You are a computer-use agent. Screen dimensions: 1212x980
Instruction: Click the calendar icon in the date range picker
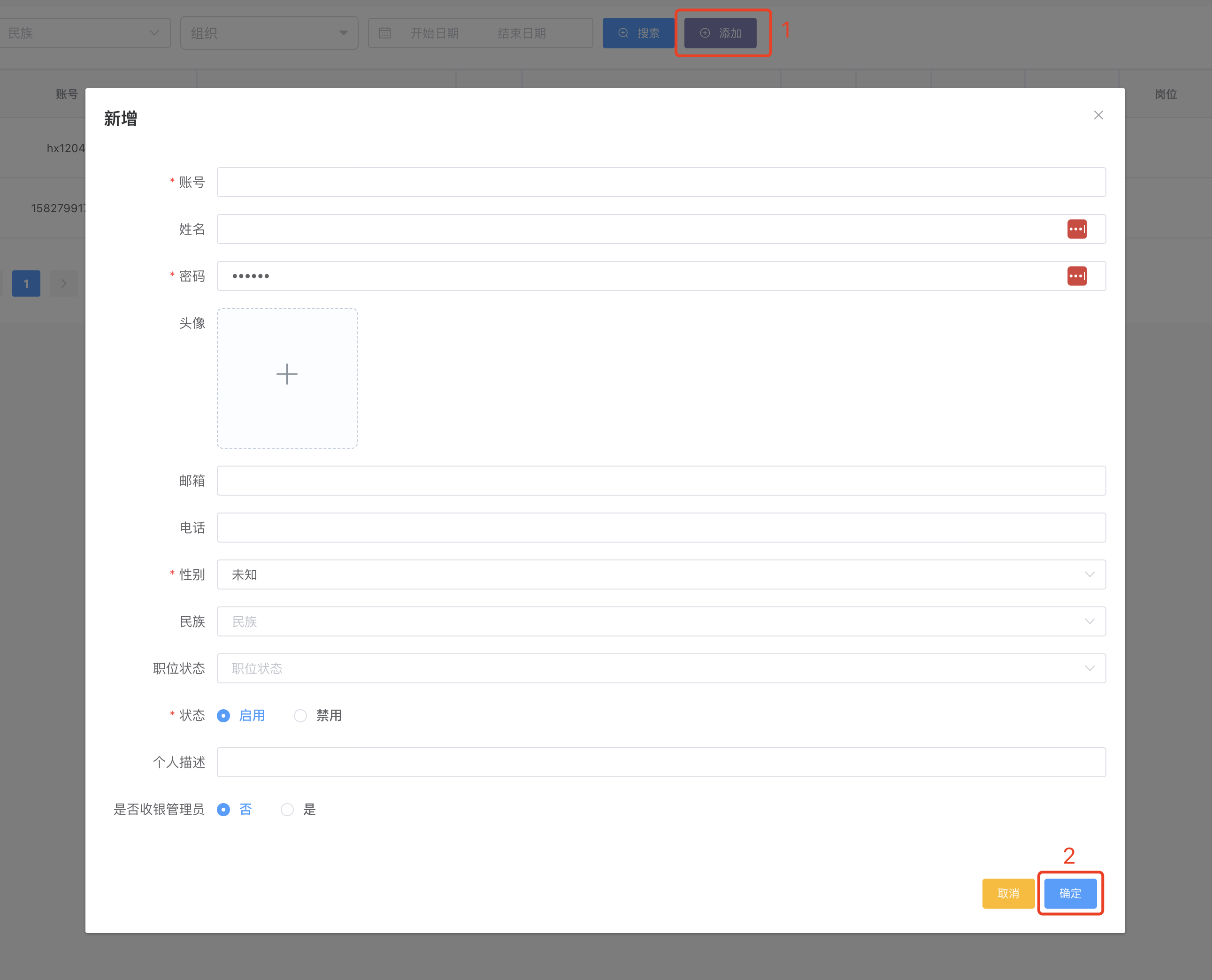(x=385, y=33)
